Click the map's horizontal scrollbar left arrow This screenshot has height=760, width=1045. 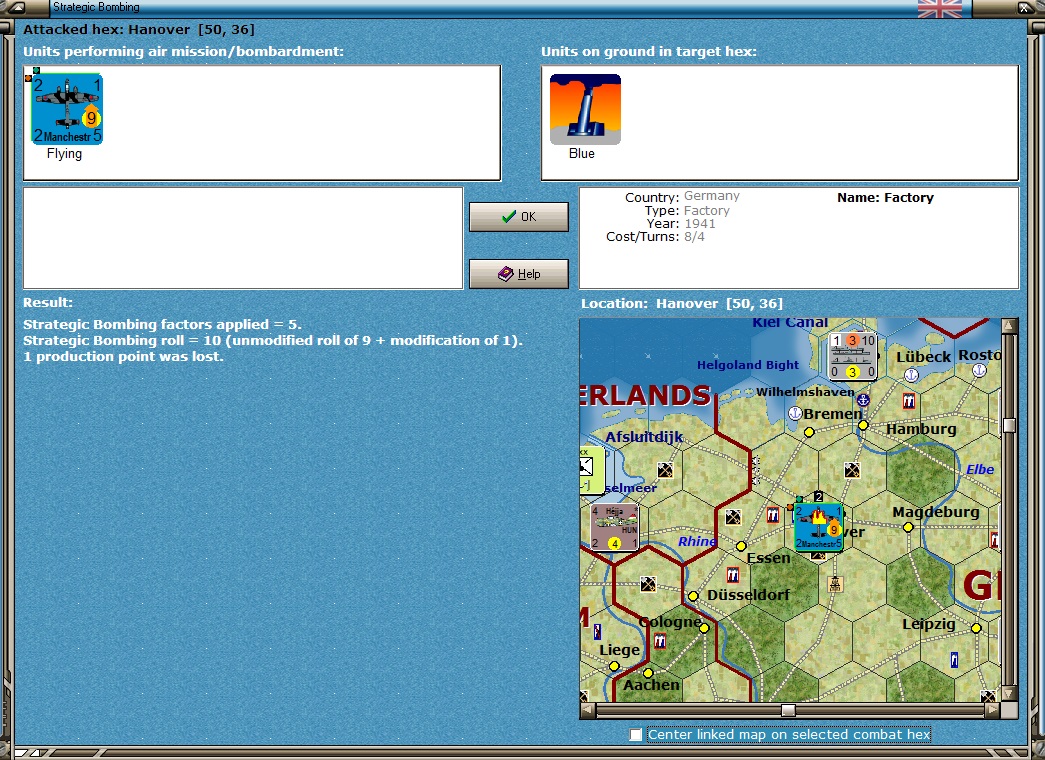(588, 710)
